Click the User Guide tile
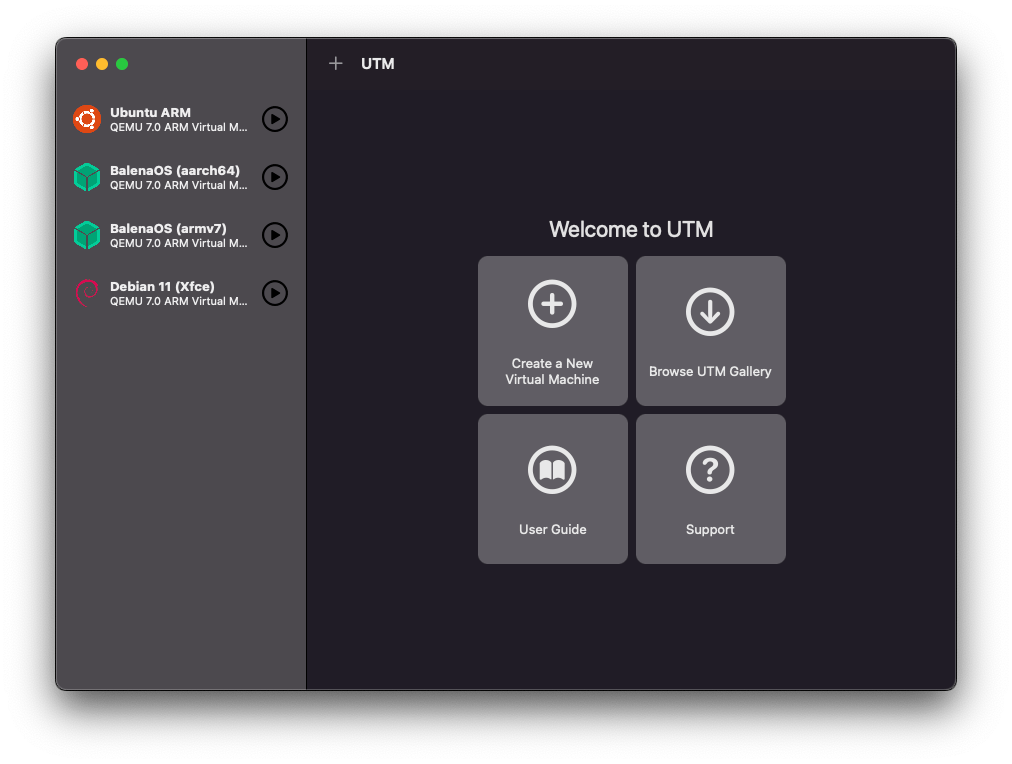 (552, 488)
